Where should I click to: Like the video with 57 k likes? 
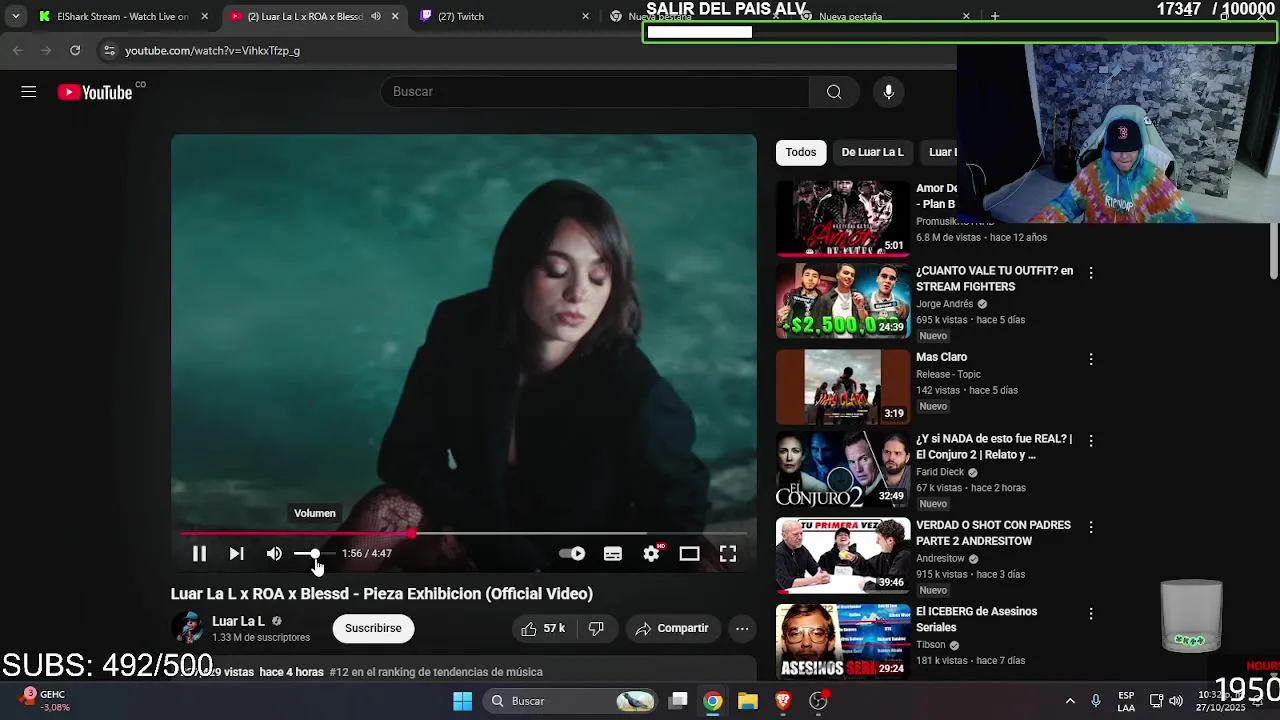(x=543, y=628)
